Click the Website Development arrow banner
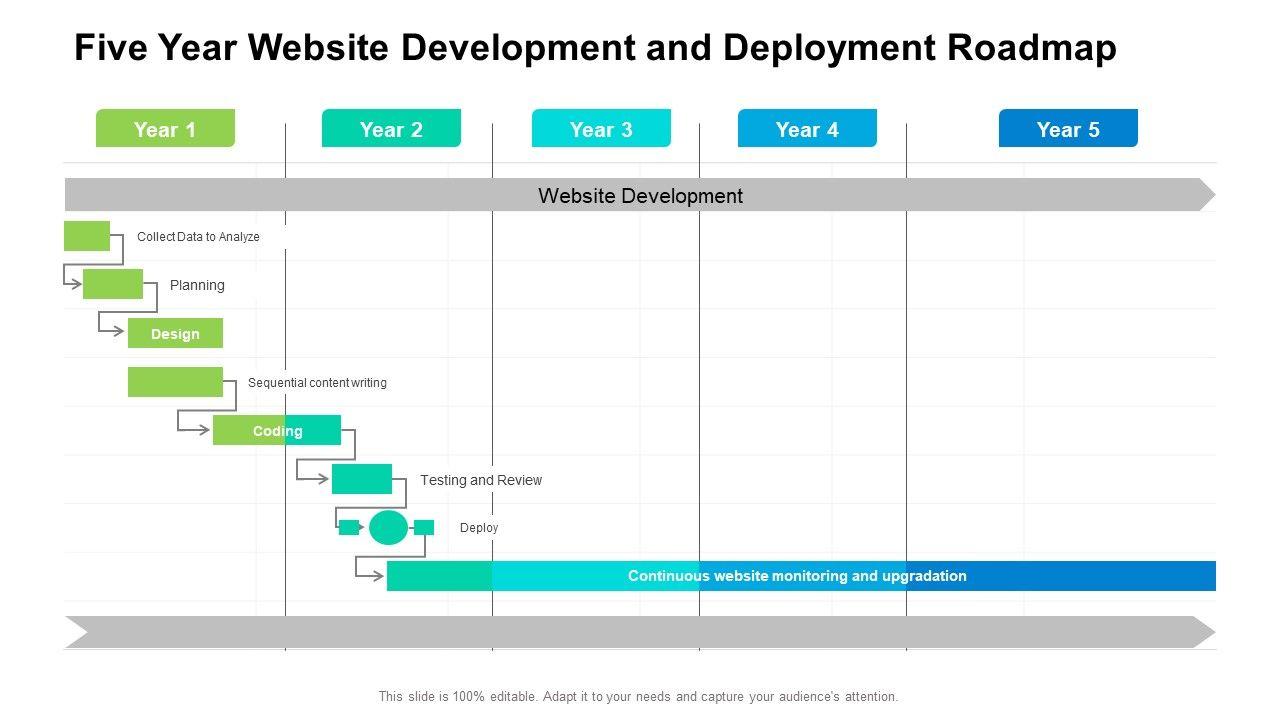Viewport: 1280px width, 720px height. (640, 195)
